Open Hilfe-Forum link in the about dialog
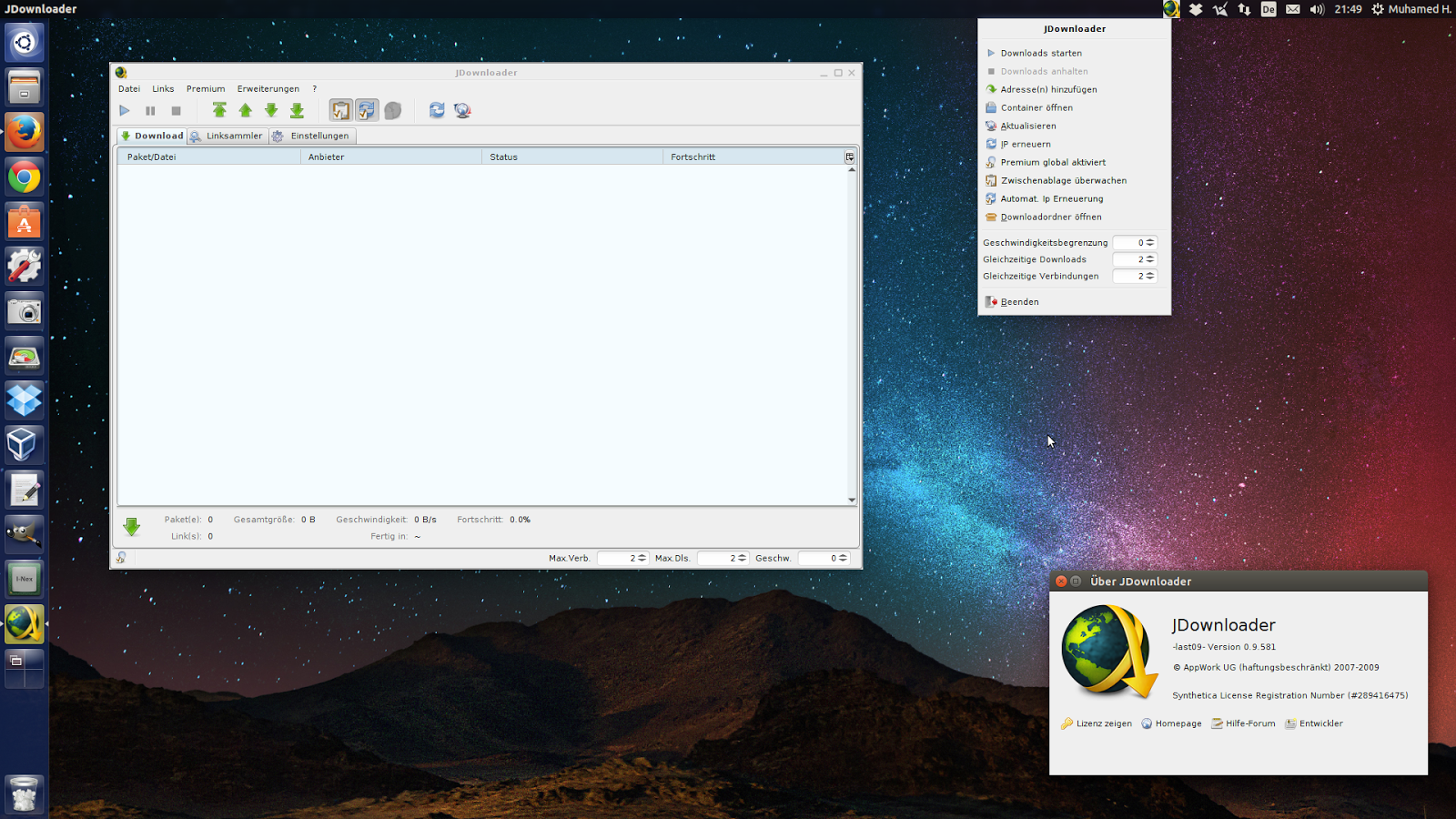Image resolution: width=1456 pixels, height=819 pixels. point(1243,723)
